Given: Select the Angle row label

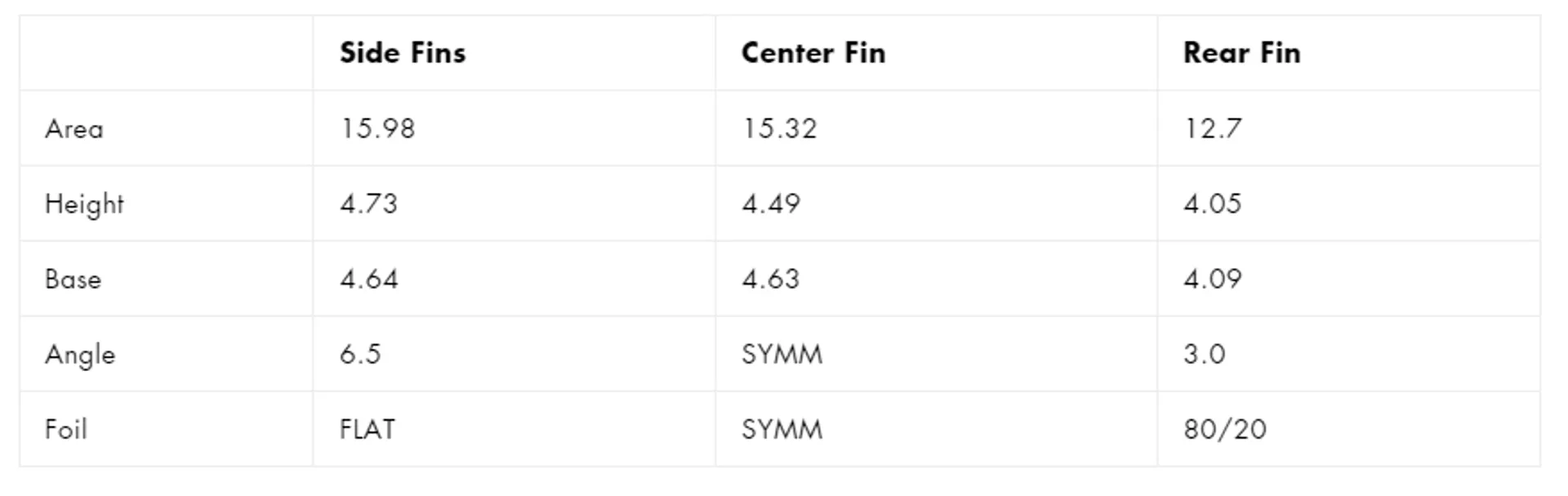Looking at the screenshot, I should point(80,355).
